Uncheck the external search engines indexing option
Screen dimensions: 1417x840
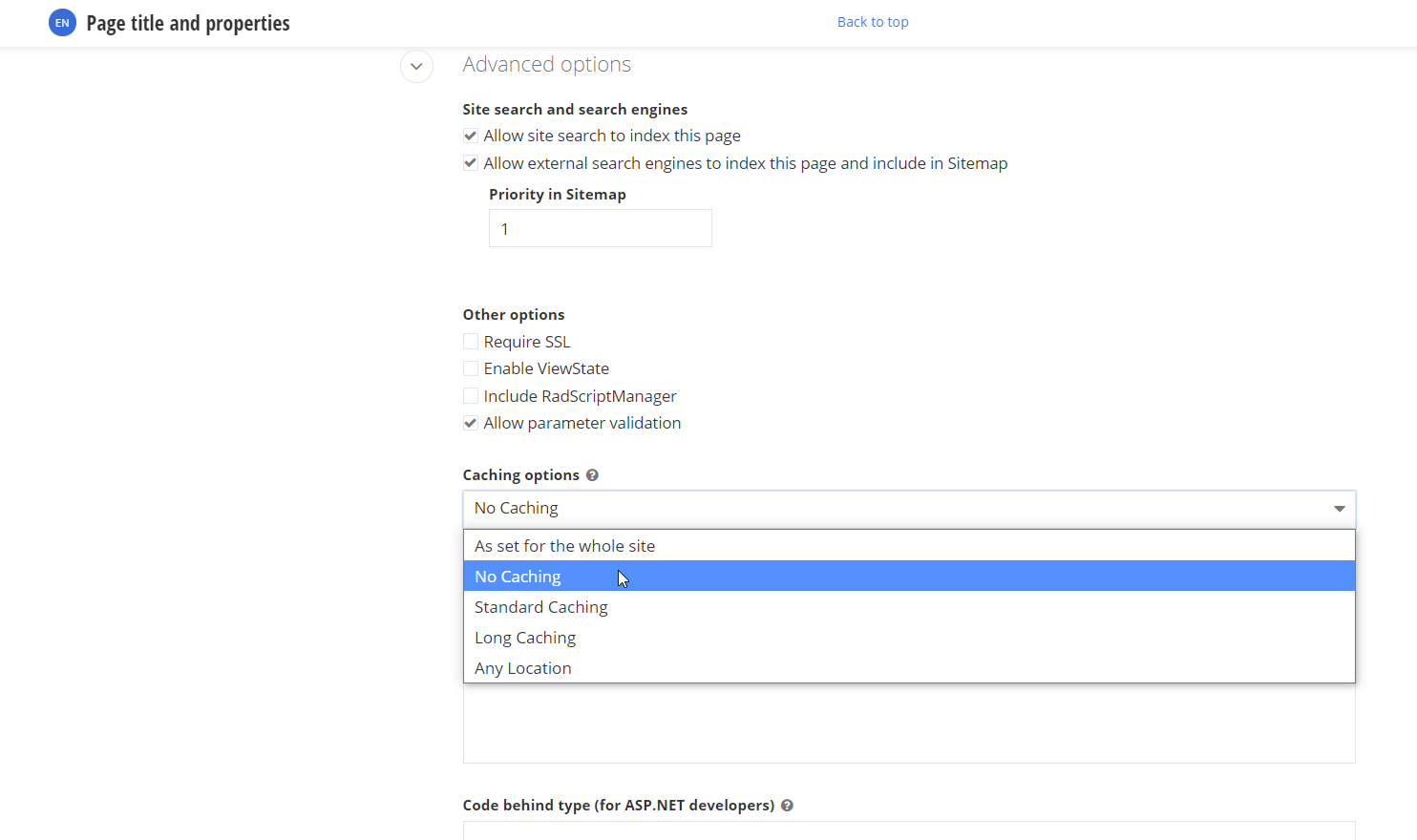(471, 162)
